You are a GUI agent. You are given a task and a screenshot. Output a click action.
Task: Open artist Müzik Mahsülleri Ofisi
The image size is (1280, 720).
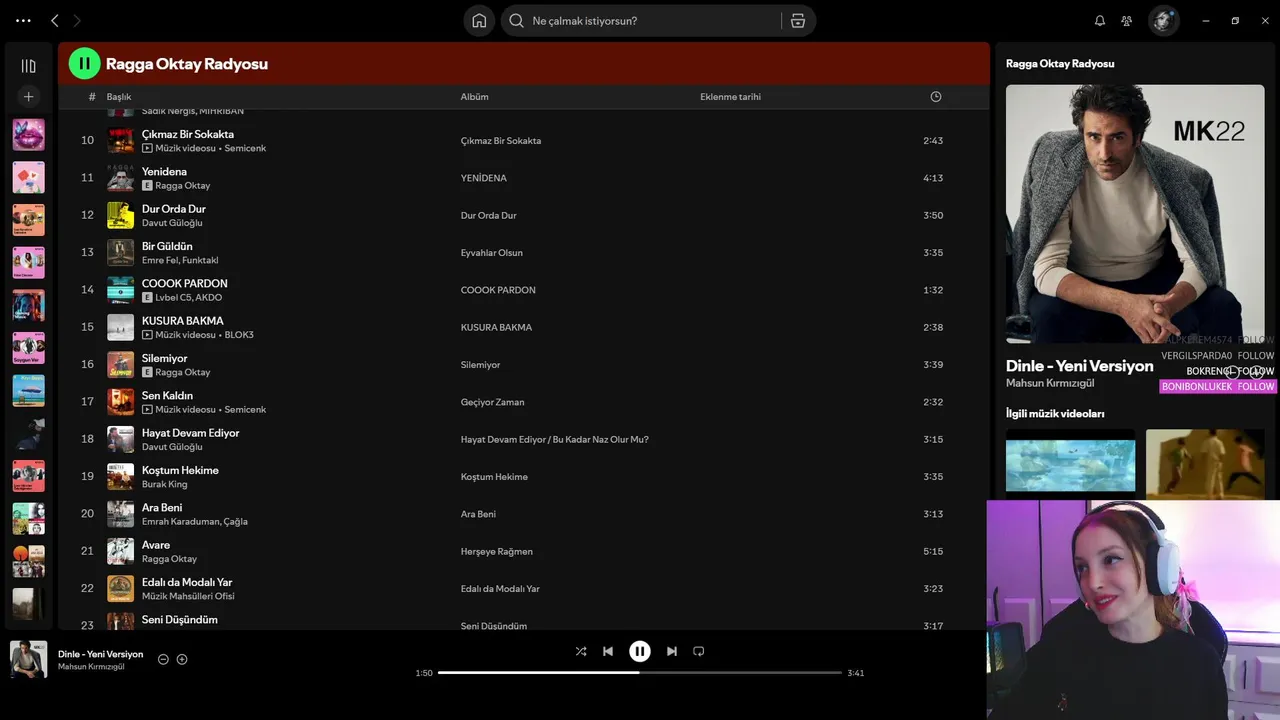188,596
